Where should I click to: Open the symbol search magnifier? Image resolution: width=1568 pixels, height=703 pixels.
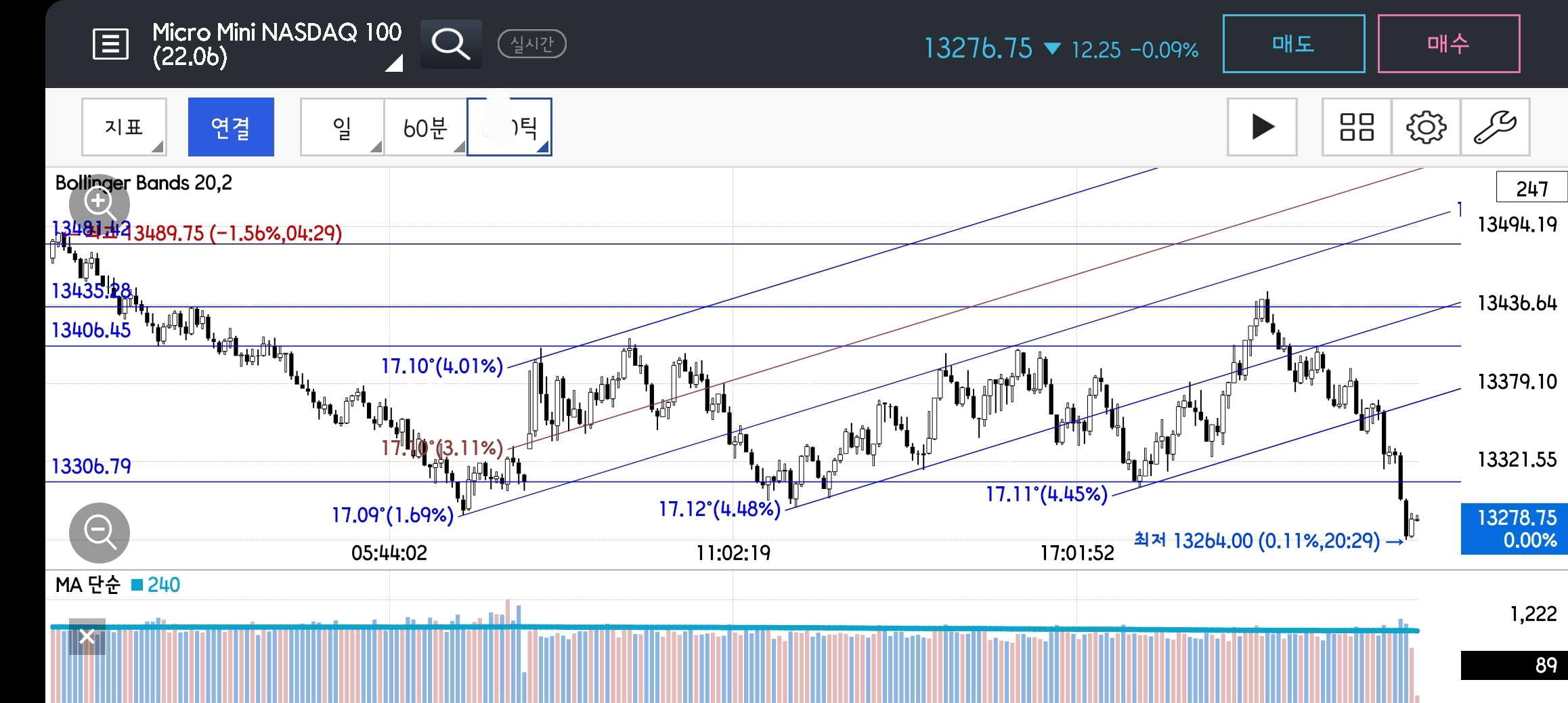tap(451, 44)
